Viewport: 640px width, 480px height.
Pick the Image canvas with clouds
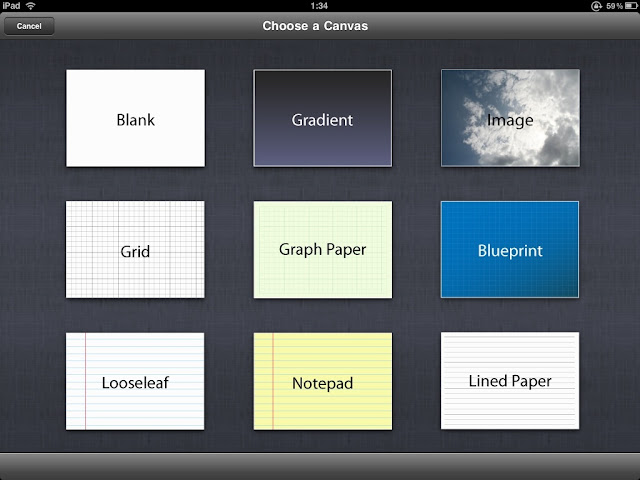(x=510, y=118)
